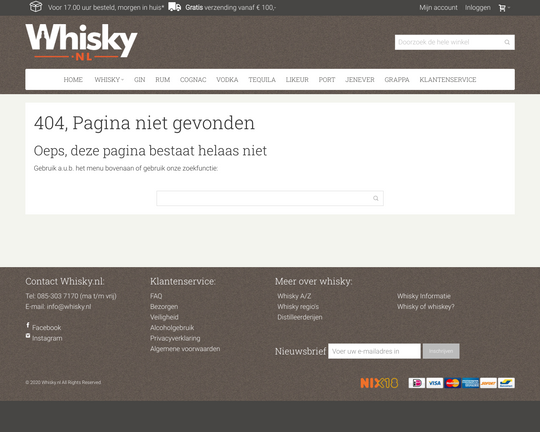Open the Port category
This screenshot has height=432, width=540.
point(327,80)
